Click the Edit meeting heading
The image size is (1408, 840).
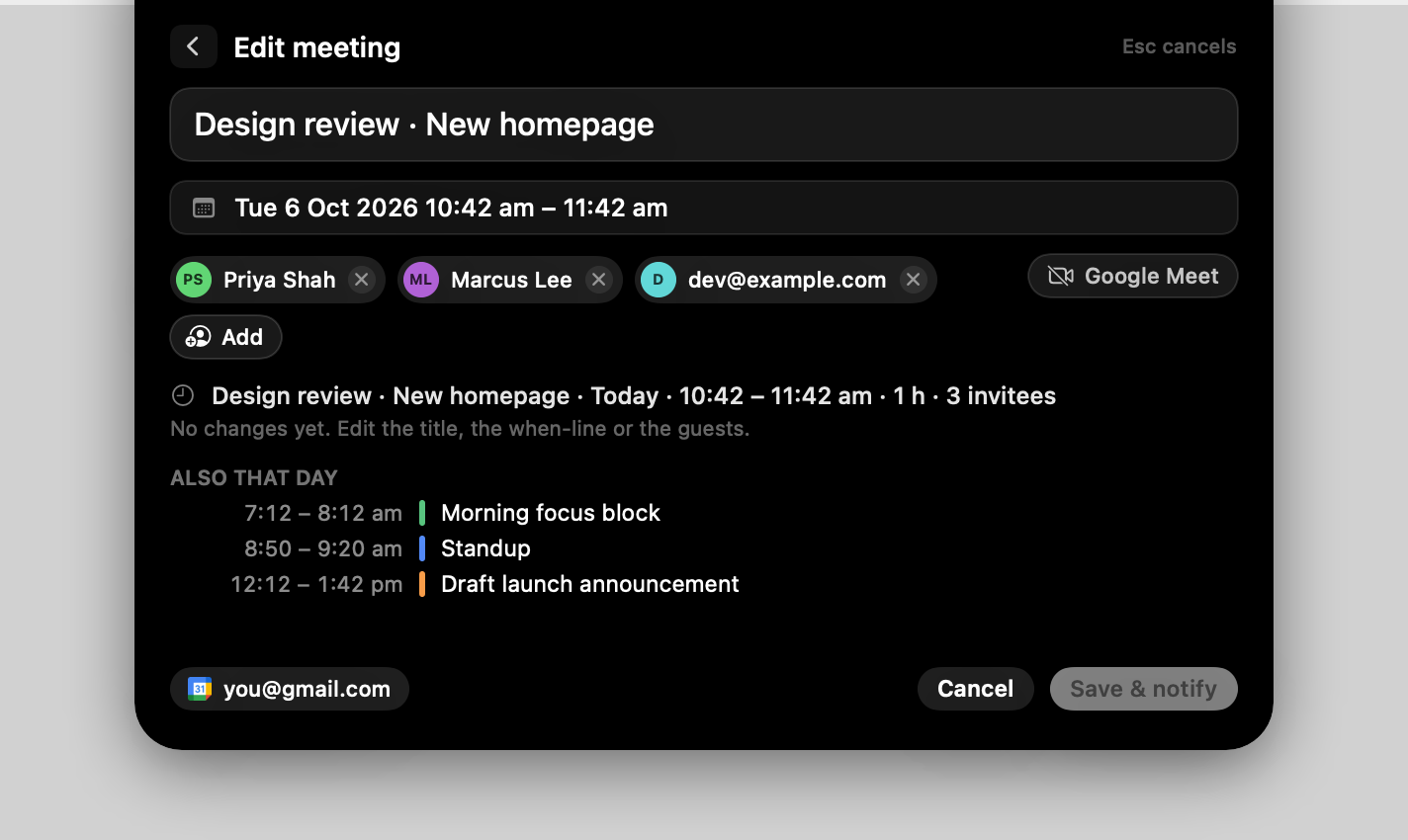(317, 47)
